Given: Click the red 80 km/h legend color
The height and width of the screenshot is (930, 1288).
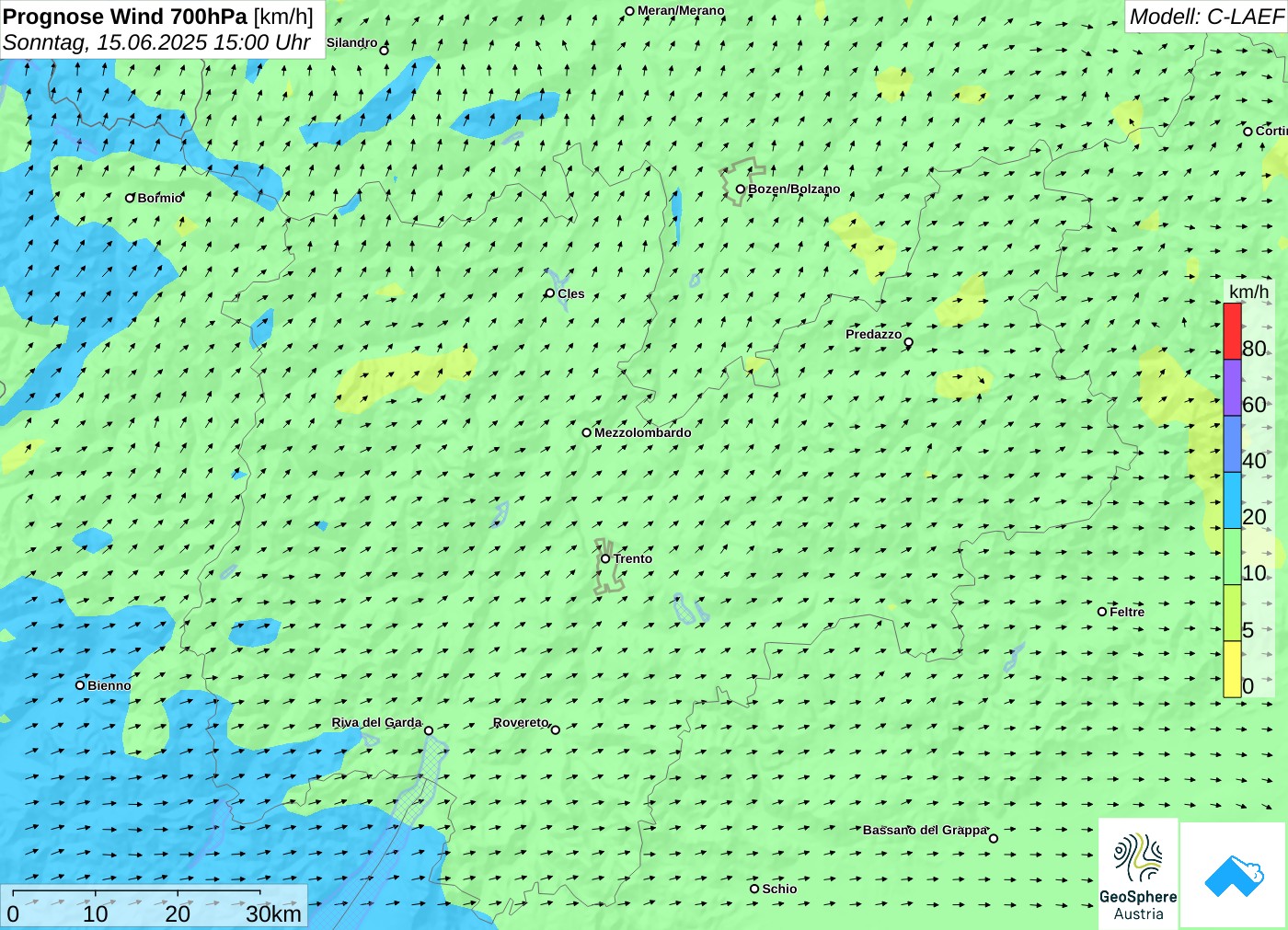Looking at the screenshot, I should point(1232,331).
